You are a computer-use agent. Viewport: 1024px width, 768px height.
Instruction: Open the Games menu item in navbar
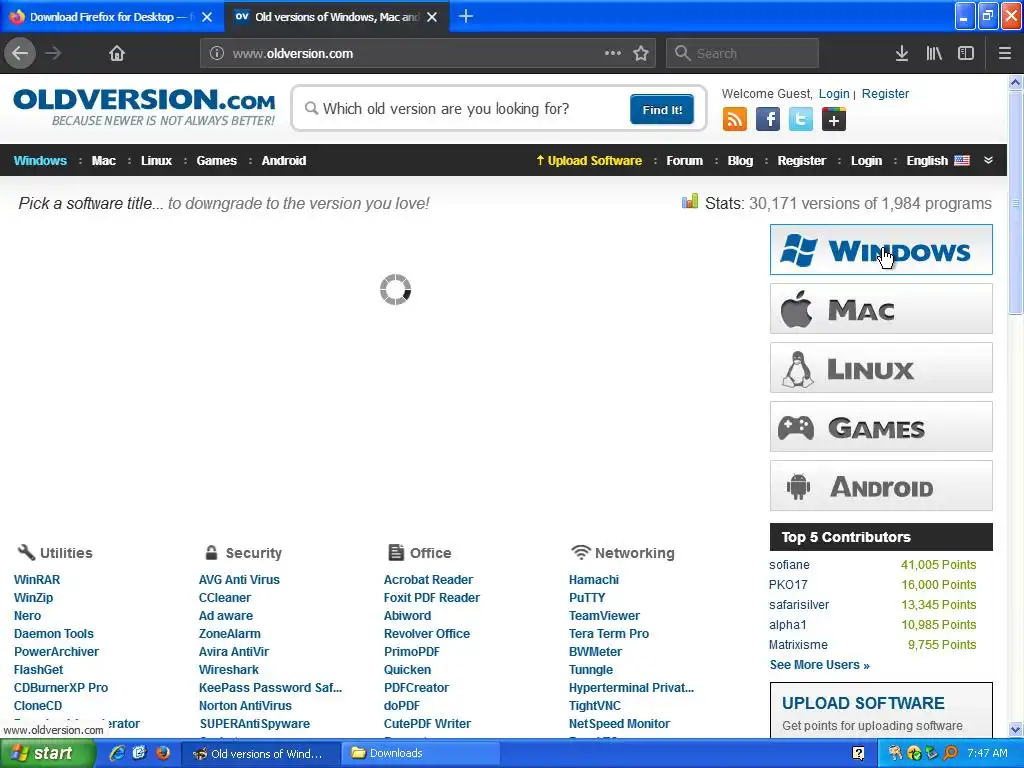click(217, 161)
